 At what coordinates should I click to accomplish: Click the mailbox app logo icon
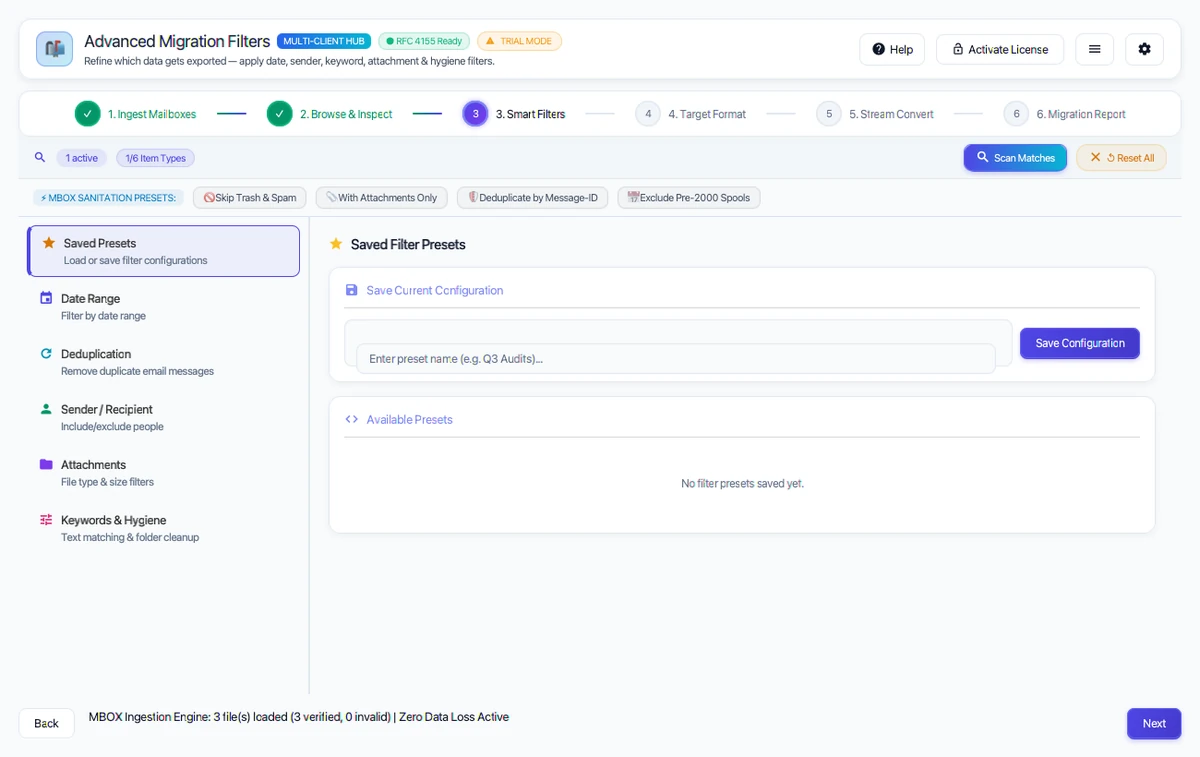pos(54,49)
